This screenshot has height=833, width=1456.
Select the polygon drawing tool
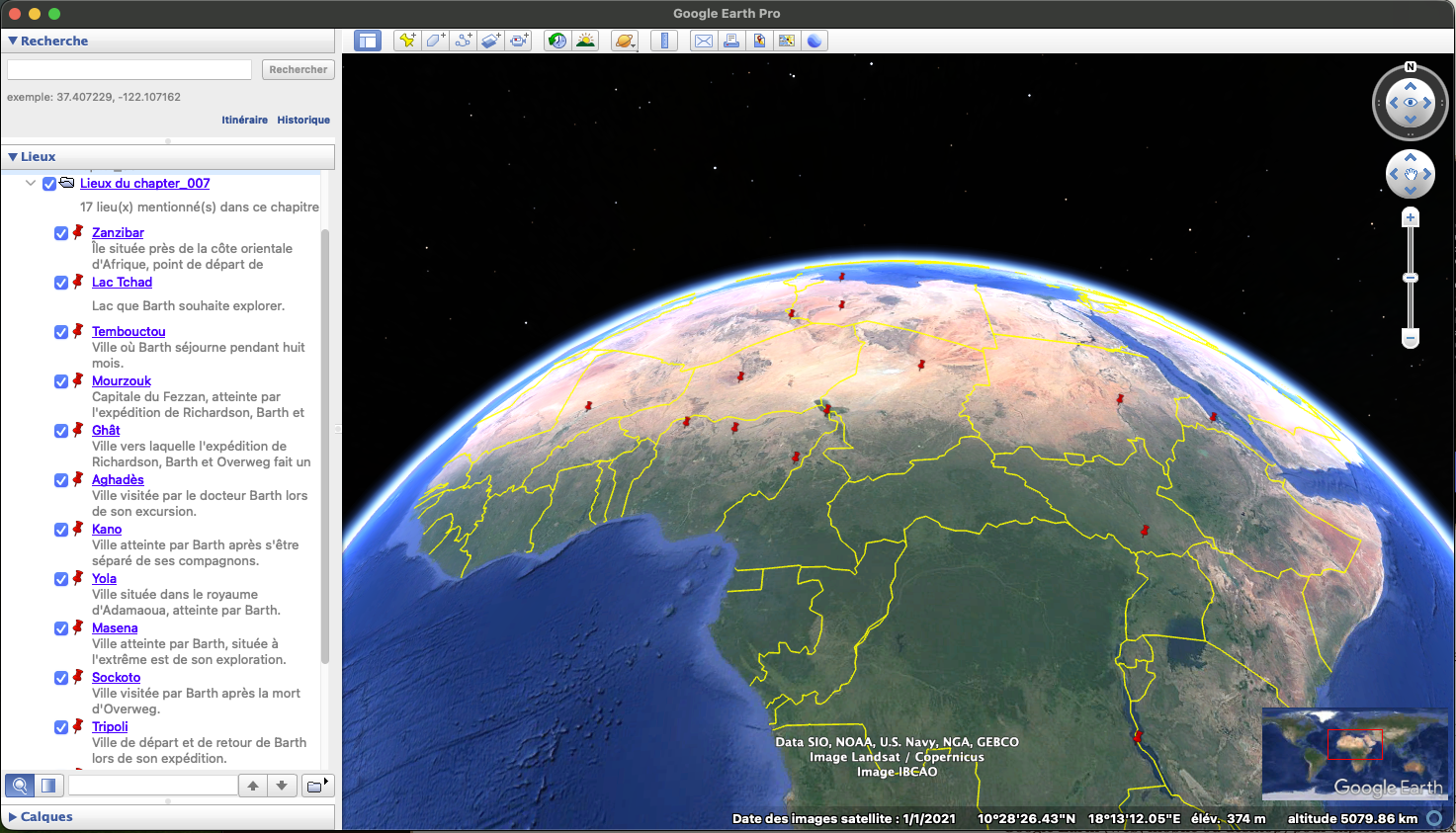coord(435,41)
